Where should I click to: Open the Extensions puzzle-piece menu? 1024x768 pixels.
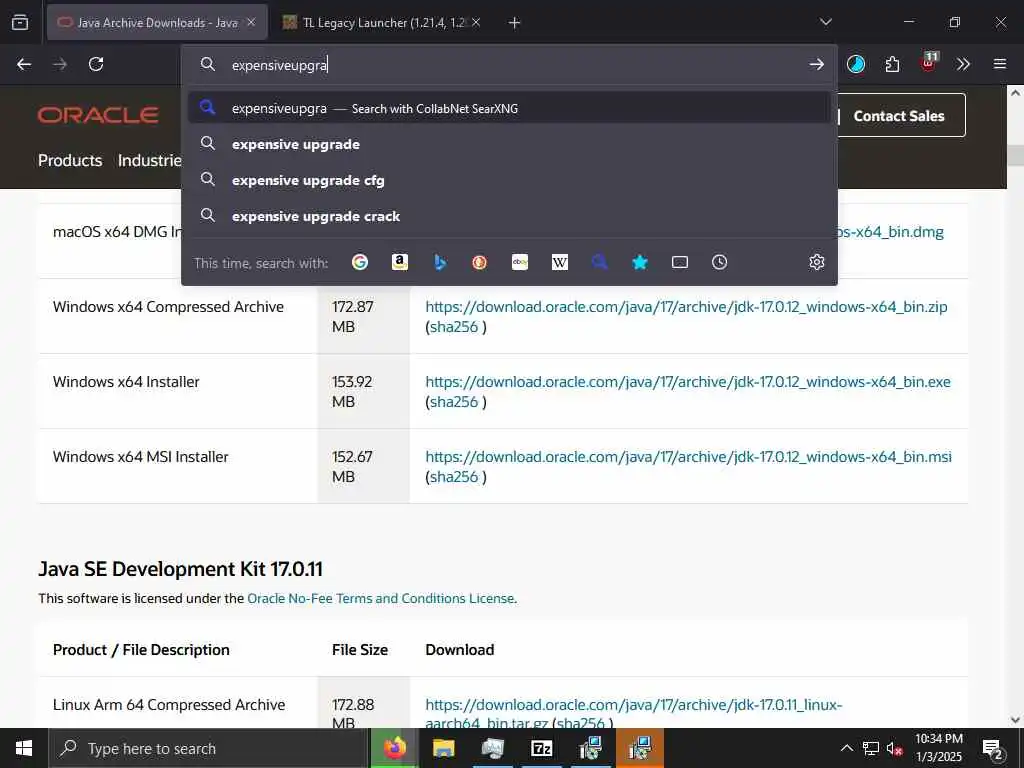(892, 64)
